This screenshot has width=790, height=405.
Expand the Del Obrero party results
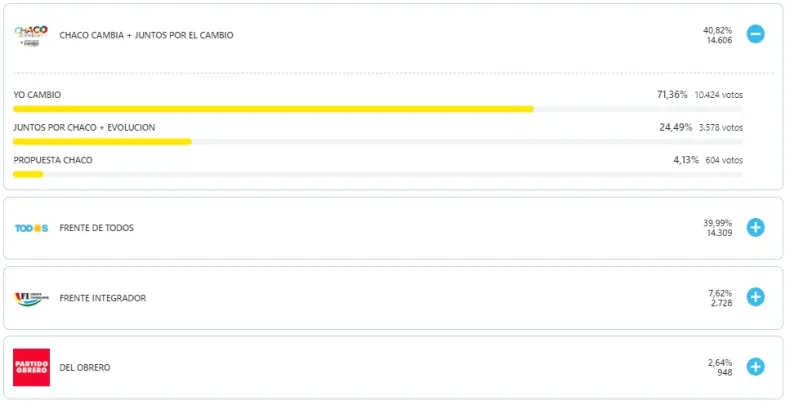(x=756, y=367)
